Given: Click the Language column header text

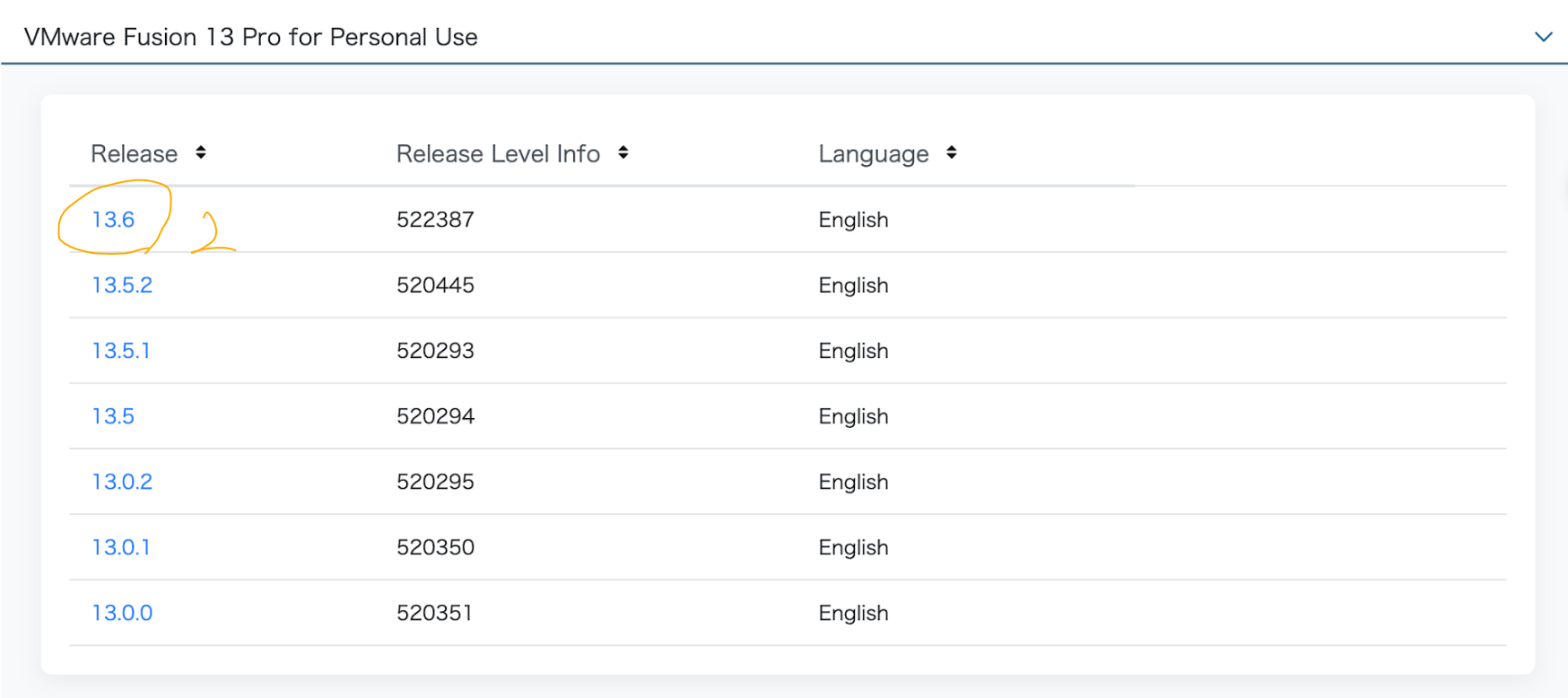Looking at the screenshot, I should (x=874, y=154).
